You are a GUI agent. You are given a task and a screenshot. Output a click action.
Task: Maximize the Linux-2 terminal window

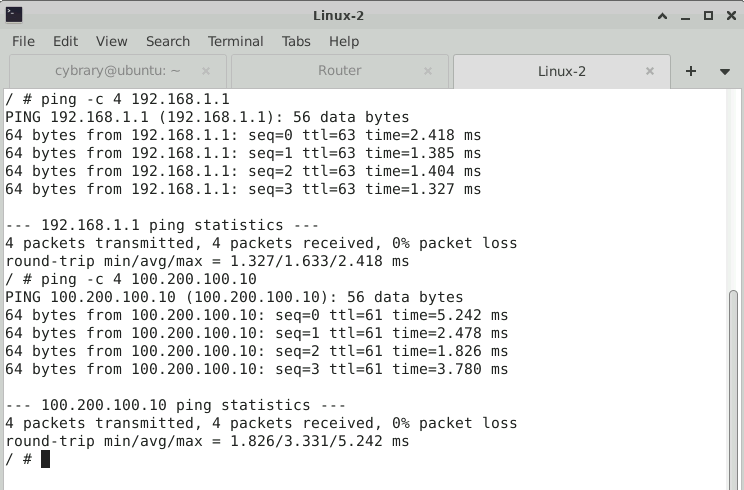coord(708,15)
